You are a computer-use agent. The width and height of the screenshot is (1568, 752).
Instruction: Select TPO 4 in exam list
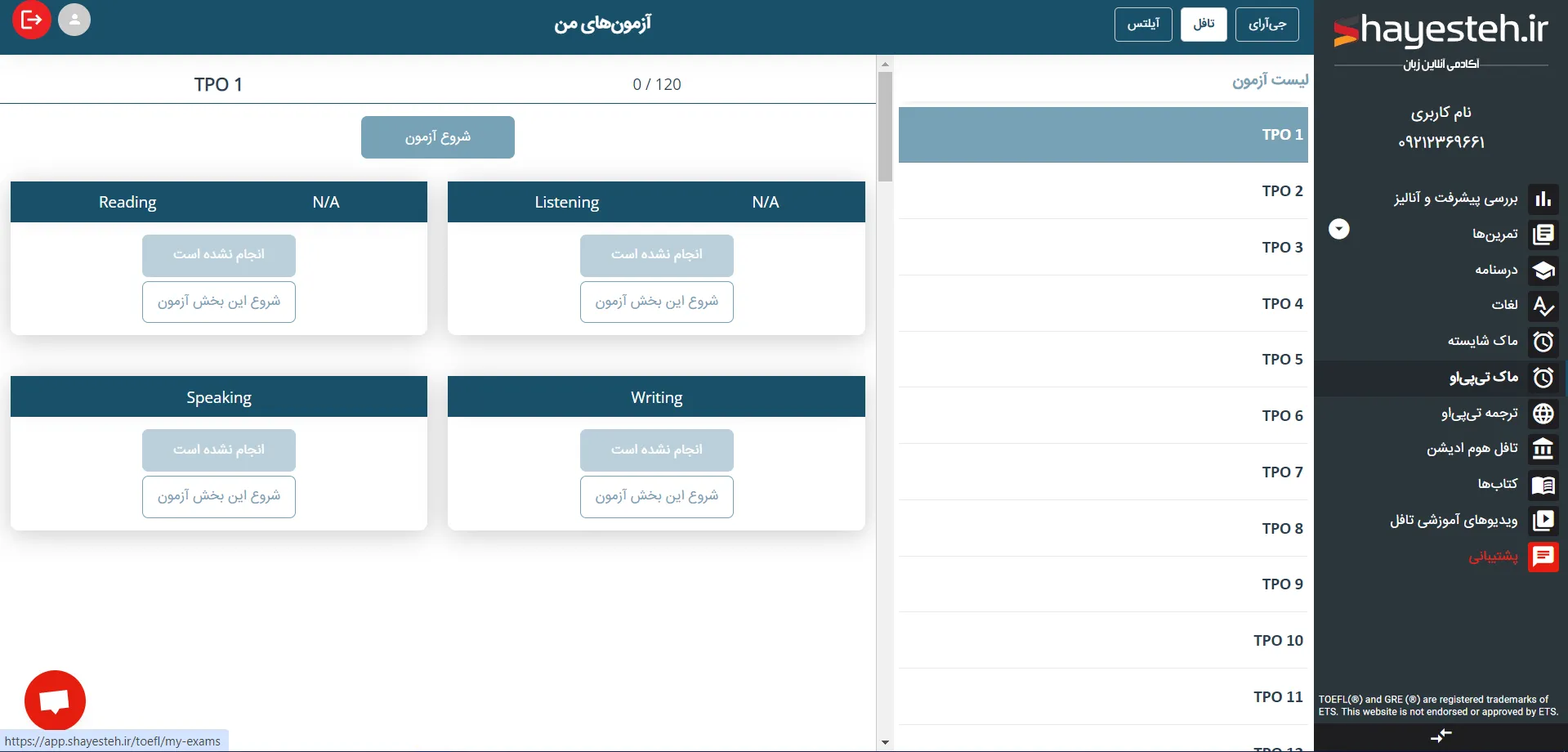tap(1103, 304)
